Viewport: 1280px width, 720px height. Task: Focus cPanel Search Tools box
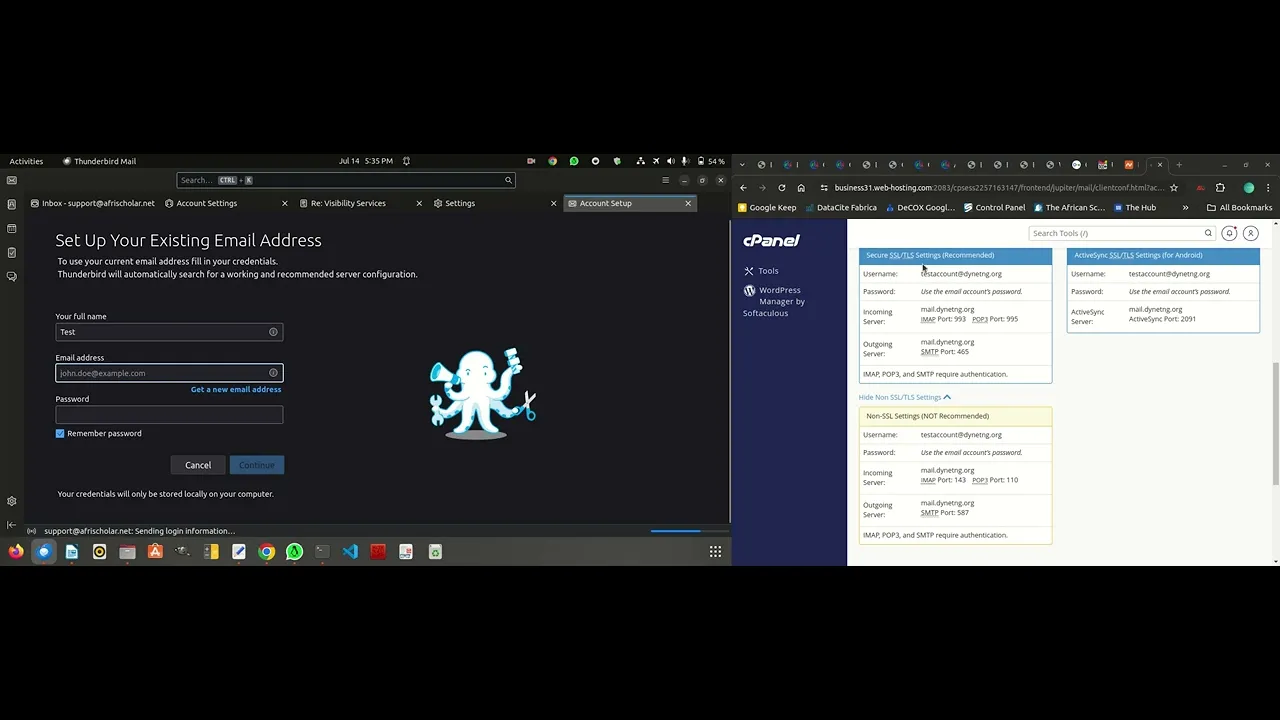point(1121,233)
